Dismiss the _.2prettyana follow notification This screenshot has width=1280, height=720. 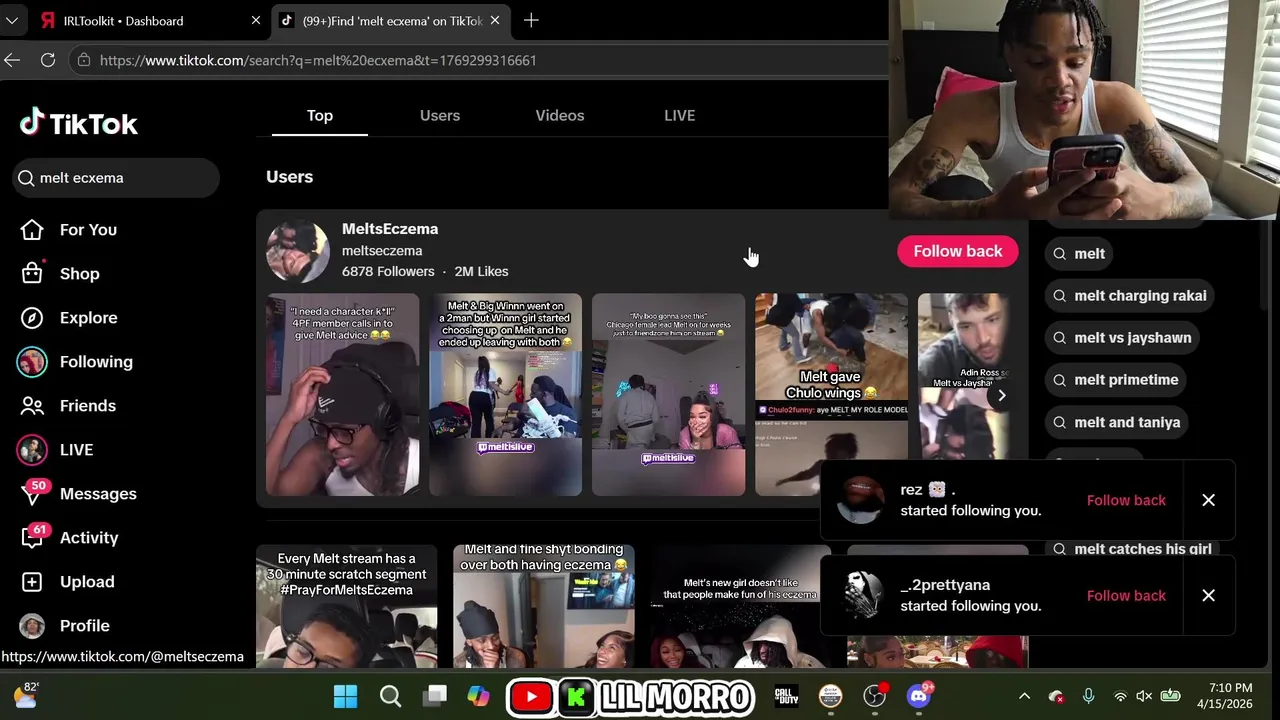pos(1208,595)
